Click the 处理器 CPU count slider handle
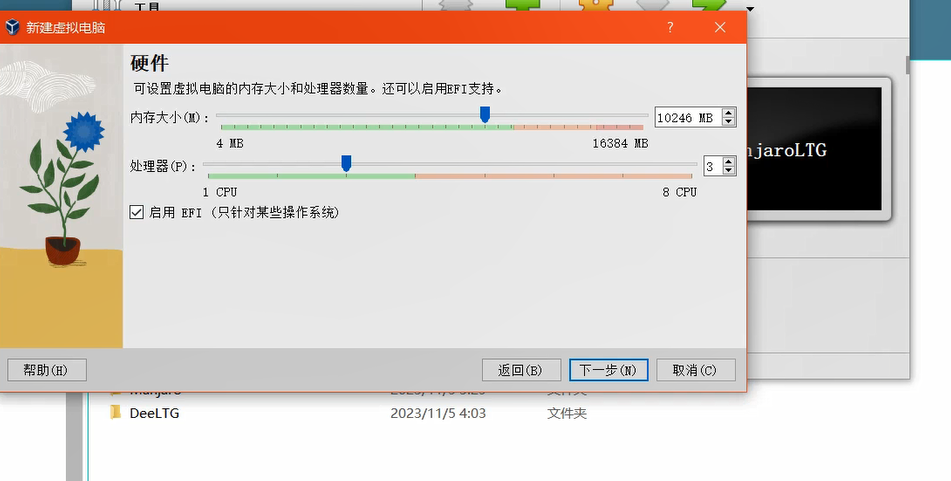Image resolution: width=951 pixels, height=481 pixels. pyautogui.click(x=346, y=163)
